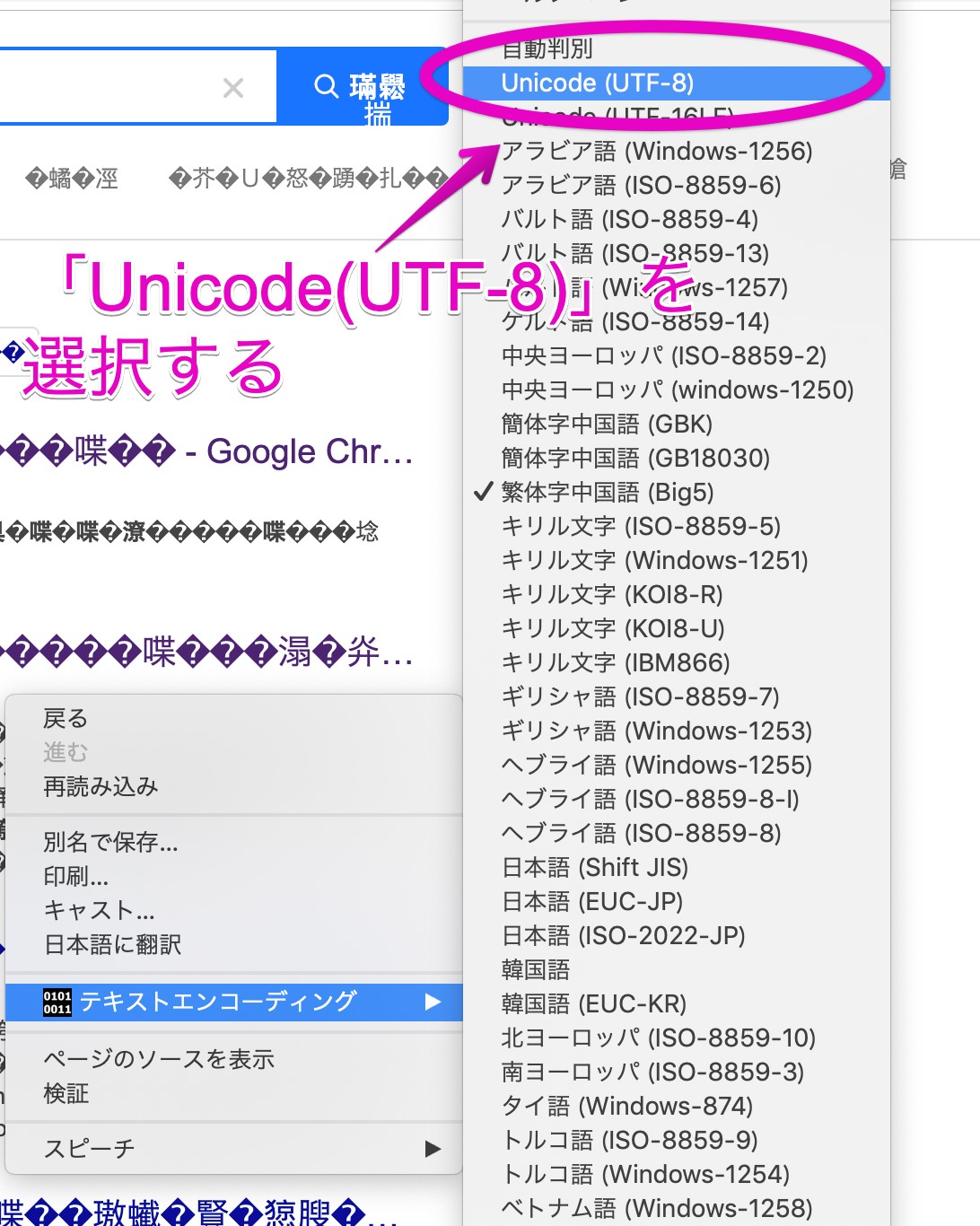Select 戻る in the context menu

tap(66, 719)
